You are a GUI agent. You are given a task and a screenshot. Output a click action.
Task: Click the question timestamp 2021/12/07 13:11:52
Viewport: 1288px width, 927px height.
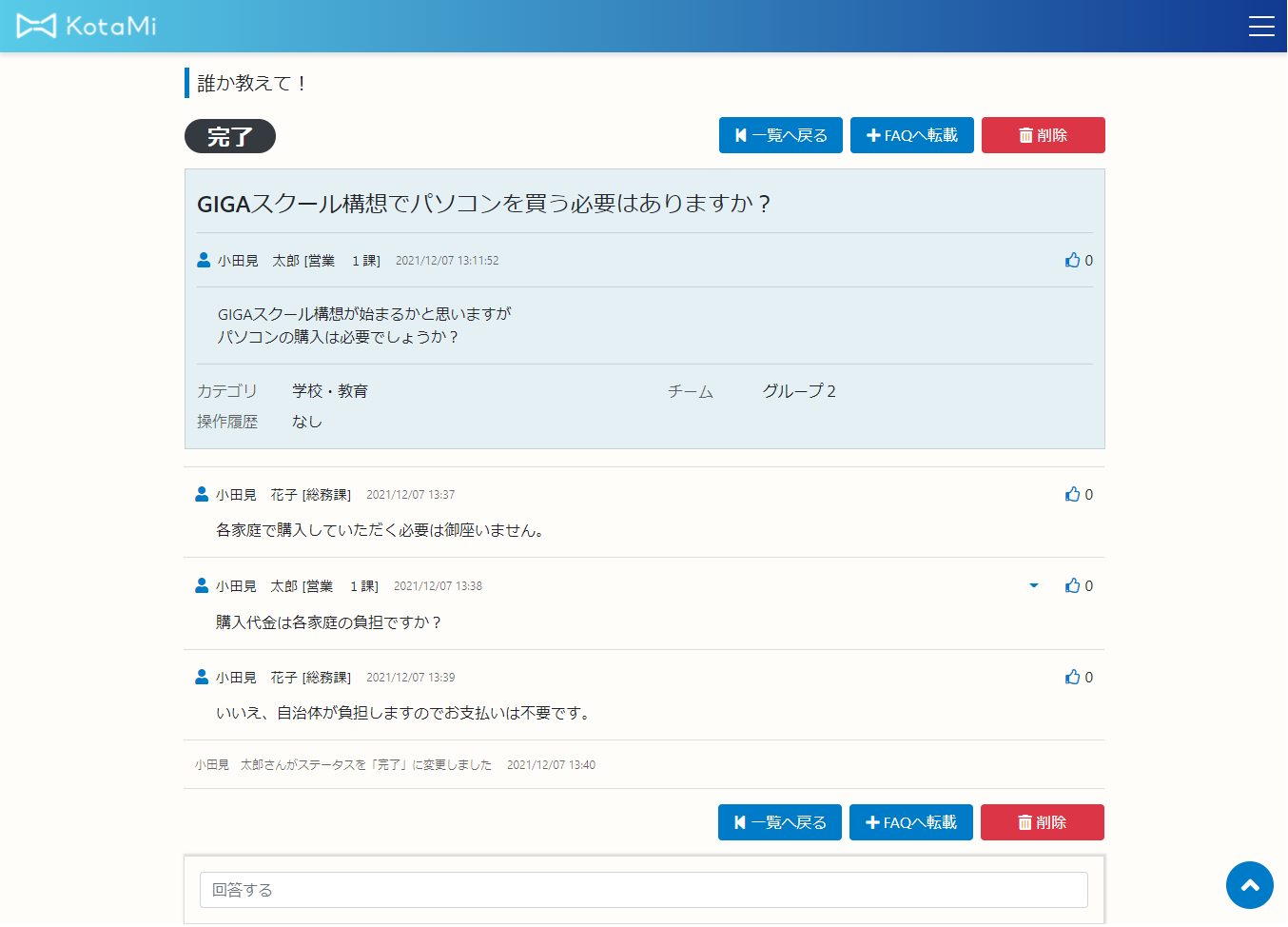click(447, 261)
